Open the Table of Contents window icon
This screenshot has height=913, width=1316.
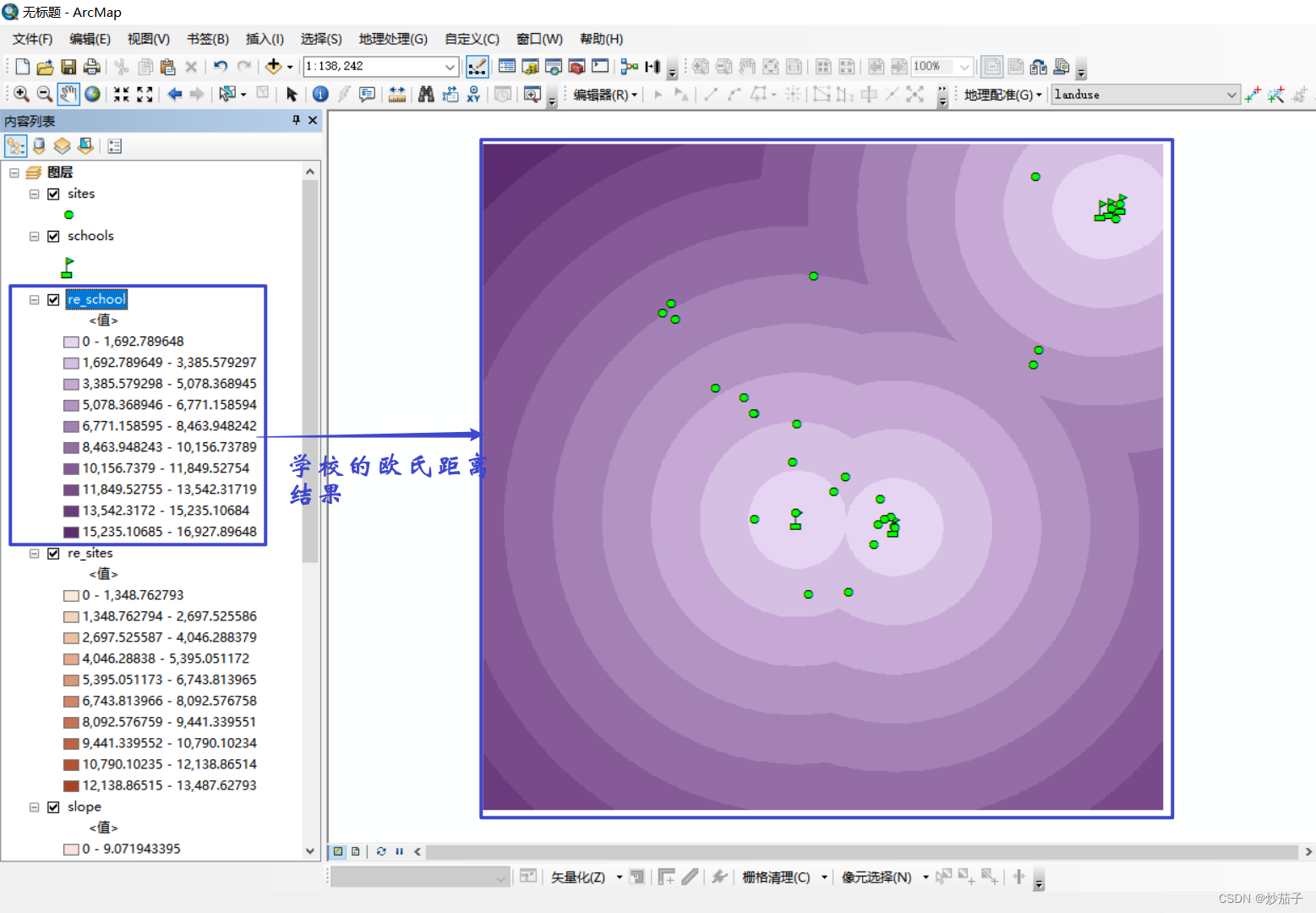click(x=507, y=66)
